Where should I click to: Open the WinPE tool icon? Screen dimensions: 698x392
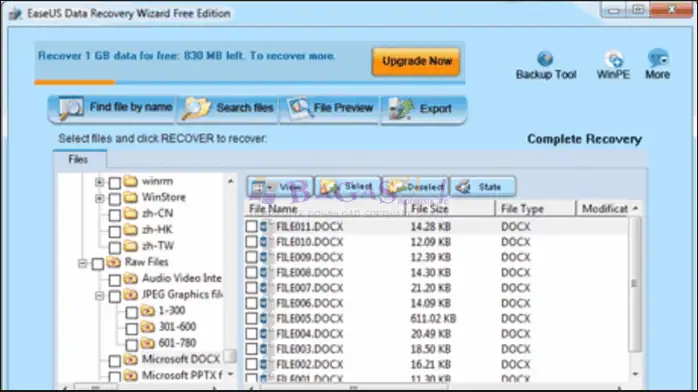613,59
